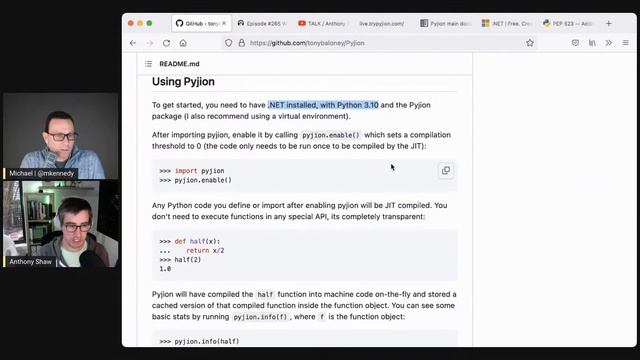Switch to the PEP 523 tab
This screenshot has width=640, height=360.
(x=568, y=24)
